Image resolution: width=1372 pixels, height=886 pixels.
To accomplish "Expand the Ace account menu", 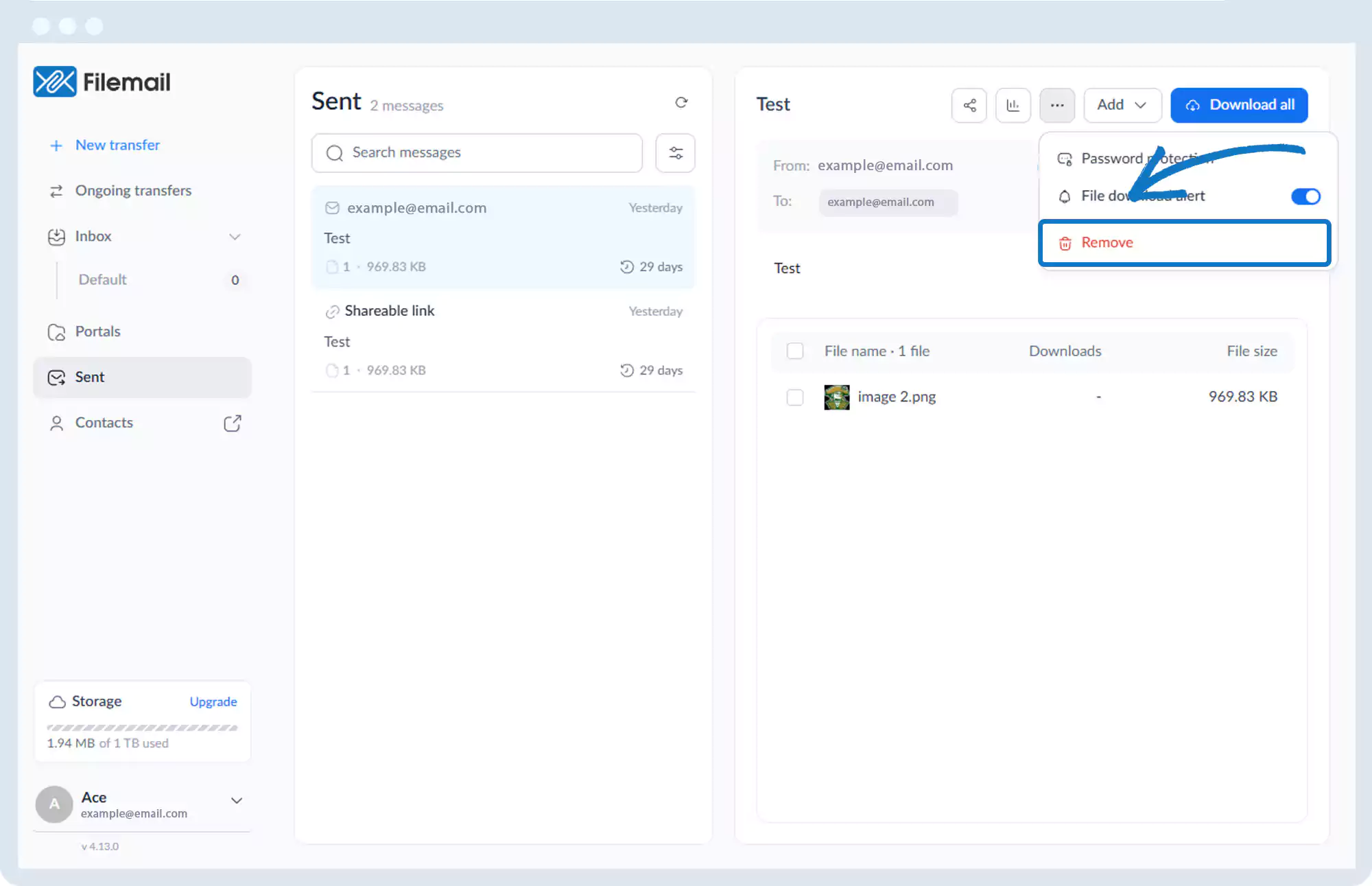I will 236,800.
